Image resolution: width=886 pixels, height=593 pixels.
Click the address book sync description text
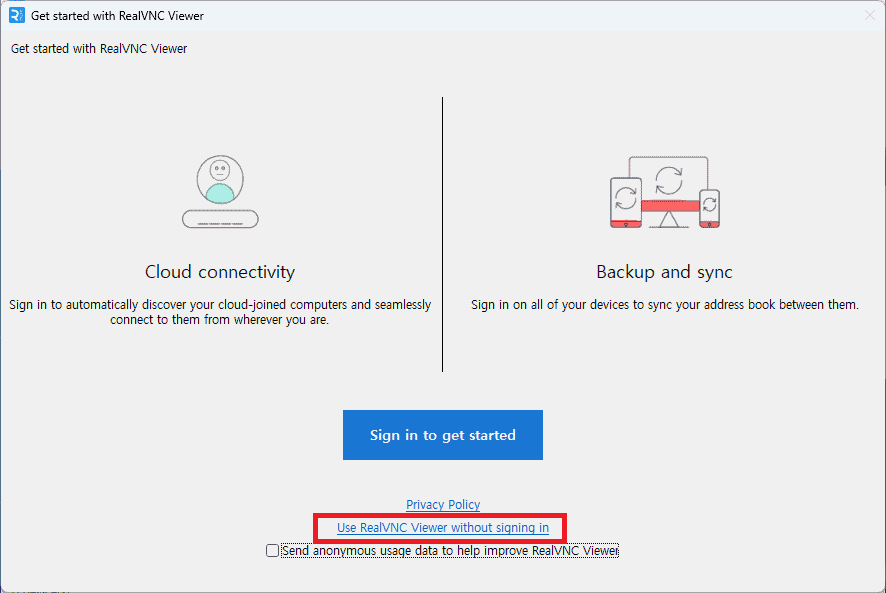click(x=665, y=305)
